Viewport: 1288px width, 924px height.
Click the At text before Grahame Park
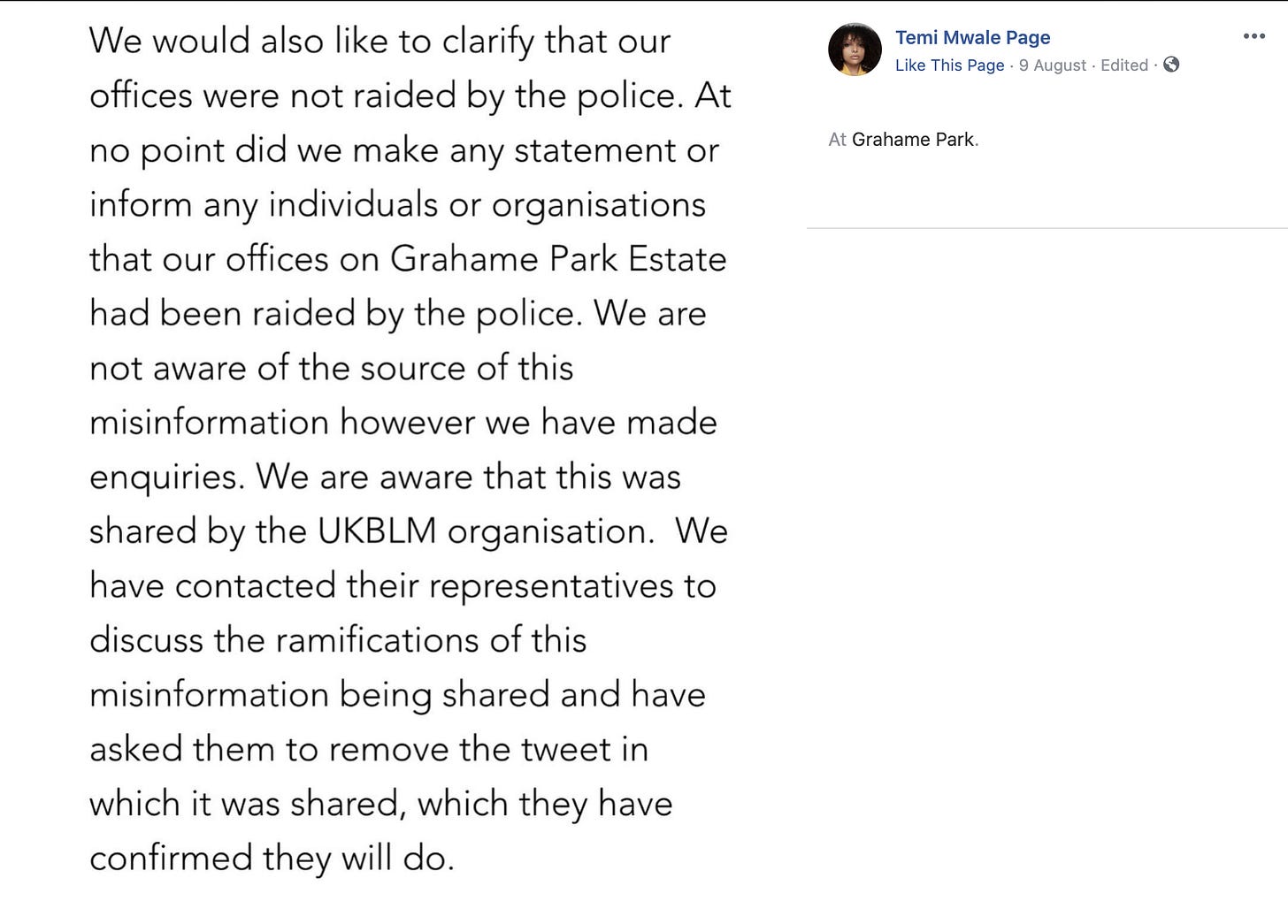click(838, 140)
